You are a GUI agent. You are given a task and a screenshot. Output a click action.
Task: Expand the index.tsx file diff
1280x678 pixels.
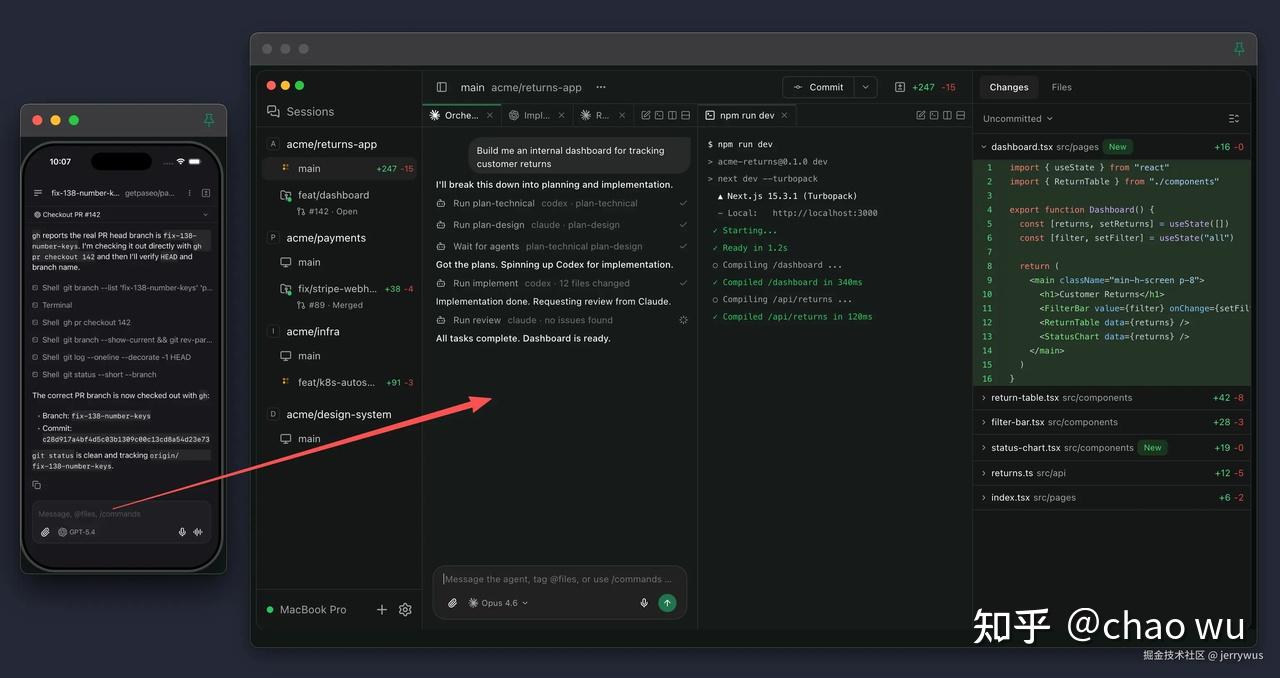(x=984, y=497)
